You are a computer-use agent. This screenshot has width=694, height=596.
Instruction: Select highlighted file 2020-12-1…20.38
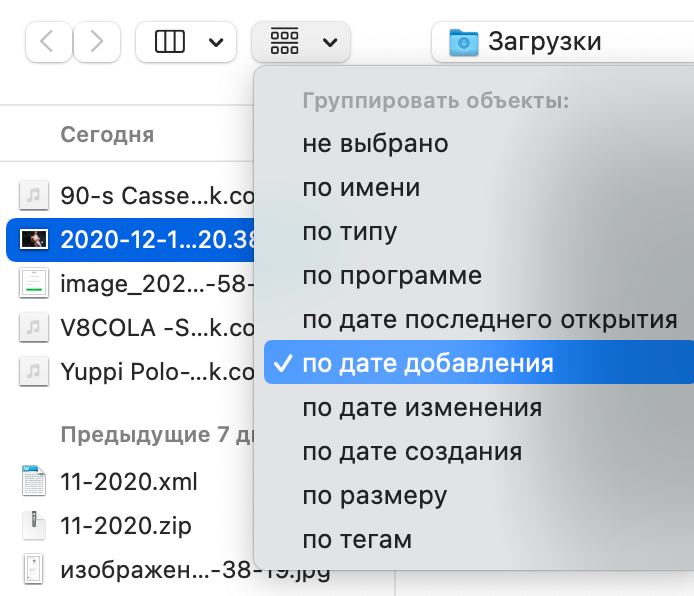pyautogui.click(x=130, y=240)
